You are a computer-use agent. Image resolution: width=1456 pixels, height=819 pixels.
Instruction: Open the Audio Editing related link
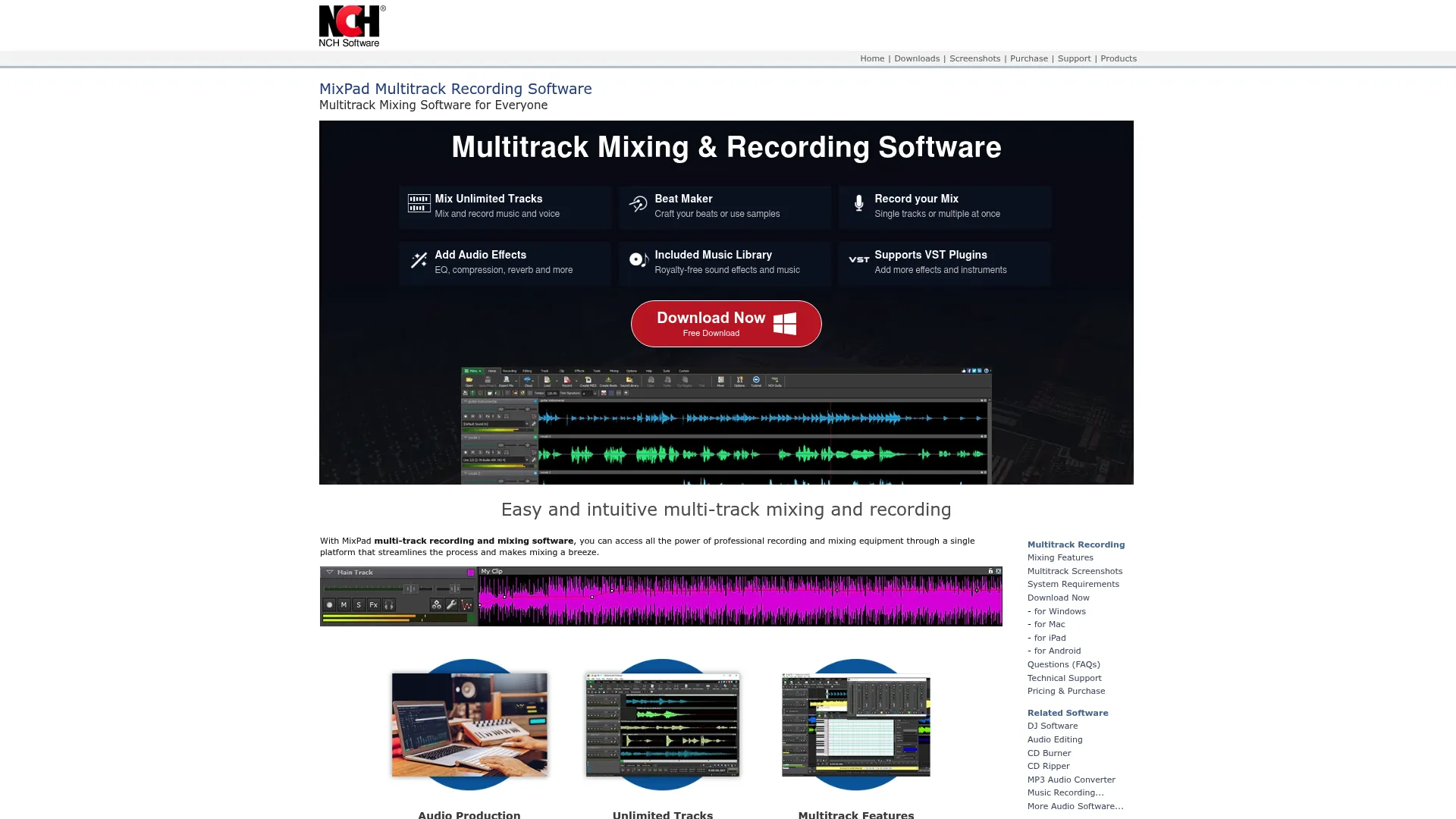tap(1055, 739)
